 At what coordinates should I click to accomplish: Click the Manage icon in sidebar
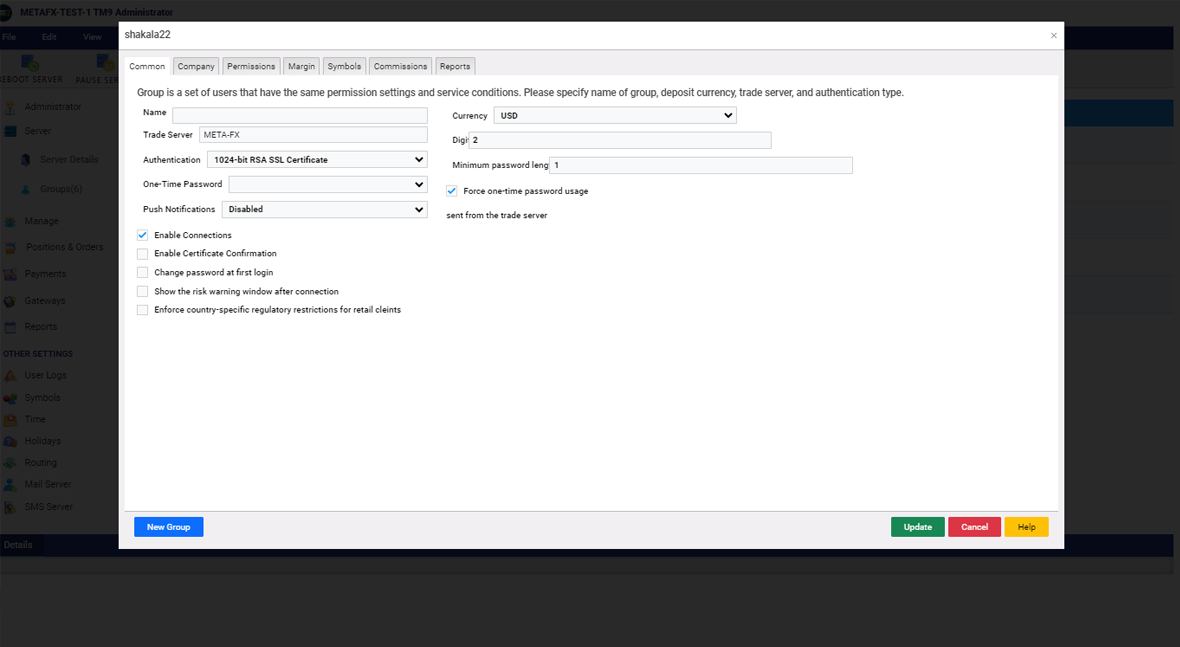11,221
